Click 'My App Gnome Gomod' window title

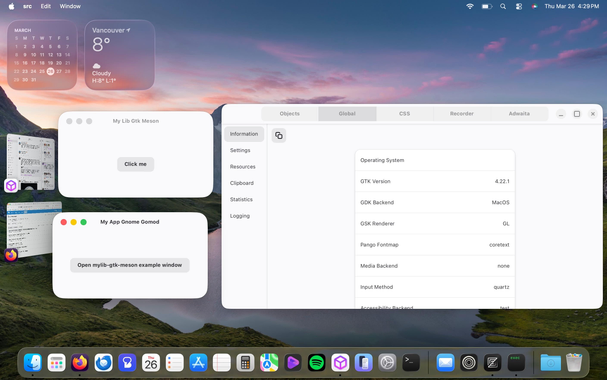130,222
